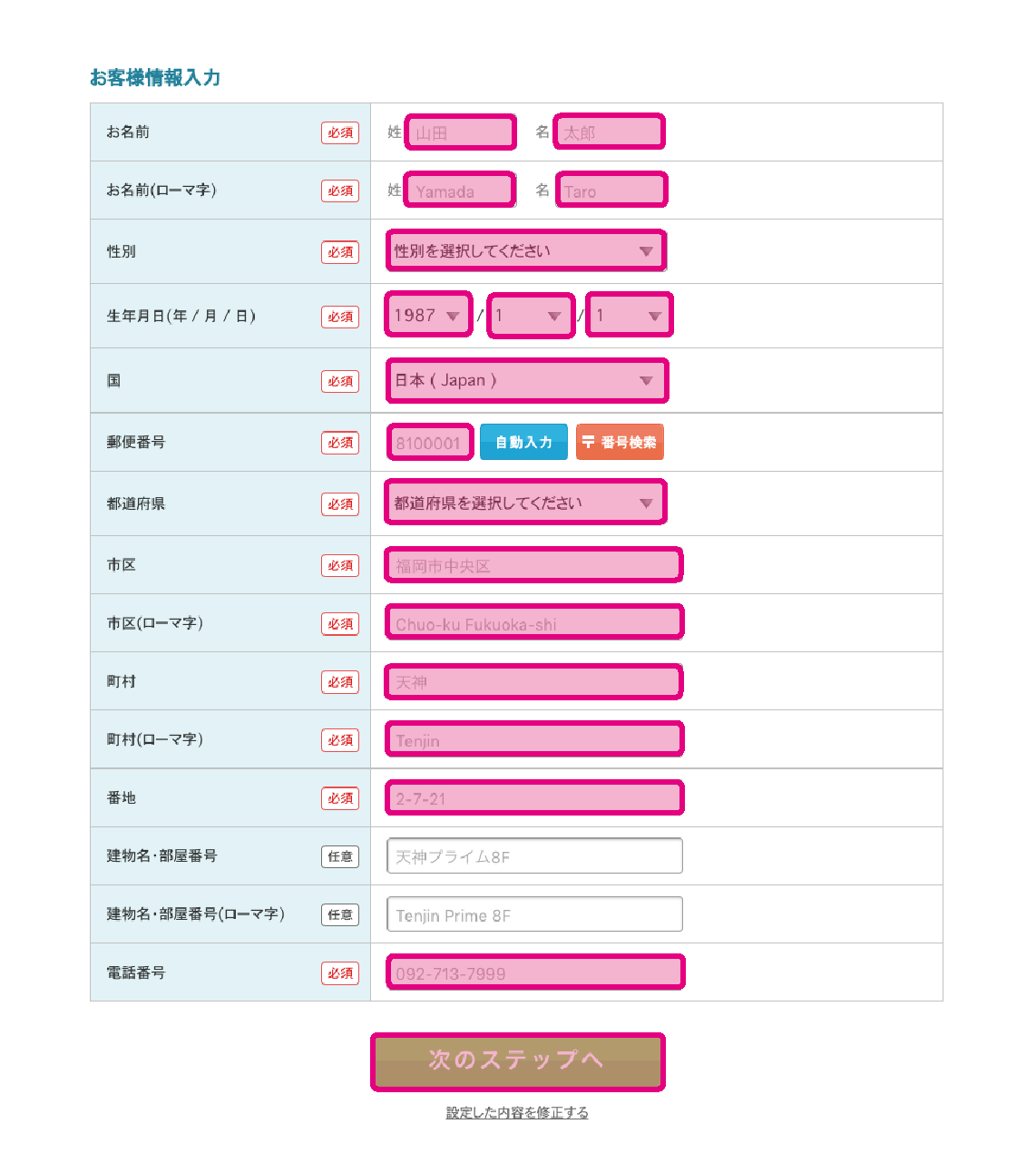Open the 性別 gender dropdown

(x=526, y=251)
